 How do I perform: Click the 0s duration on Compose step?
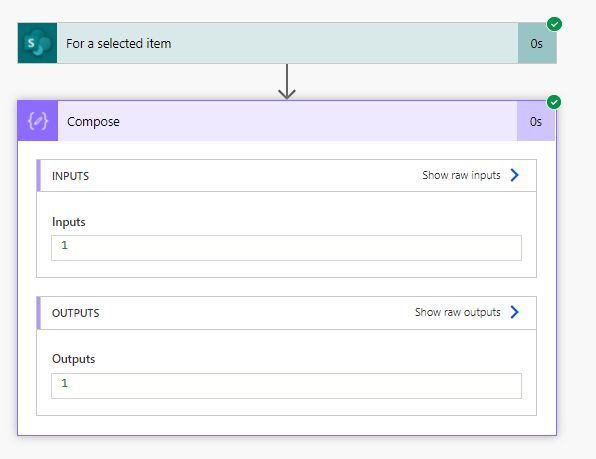536,121
